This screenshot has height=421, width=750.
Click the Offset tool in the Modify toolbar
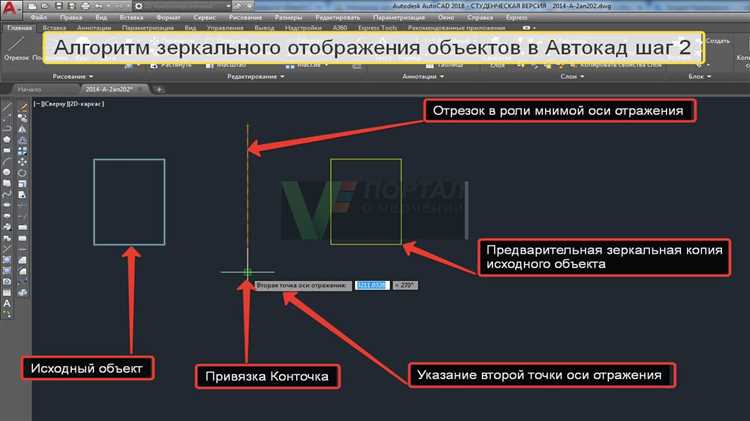pos(22,140)
